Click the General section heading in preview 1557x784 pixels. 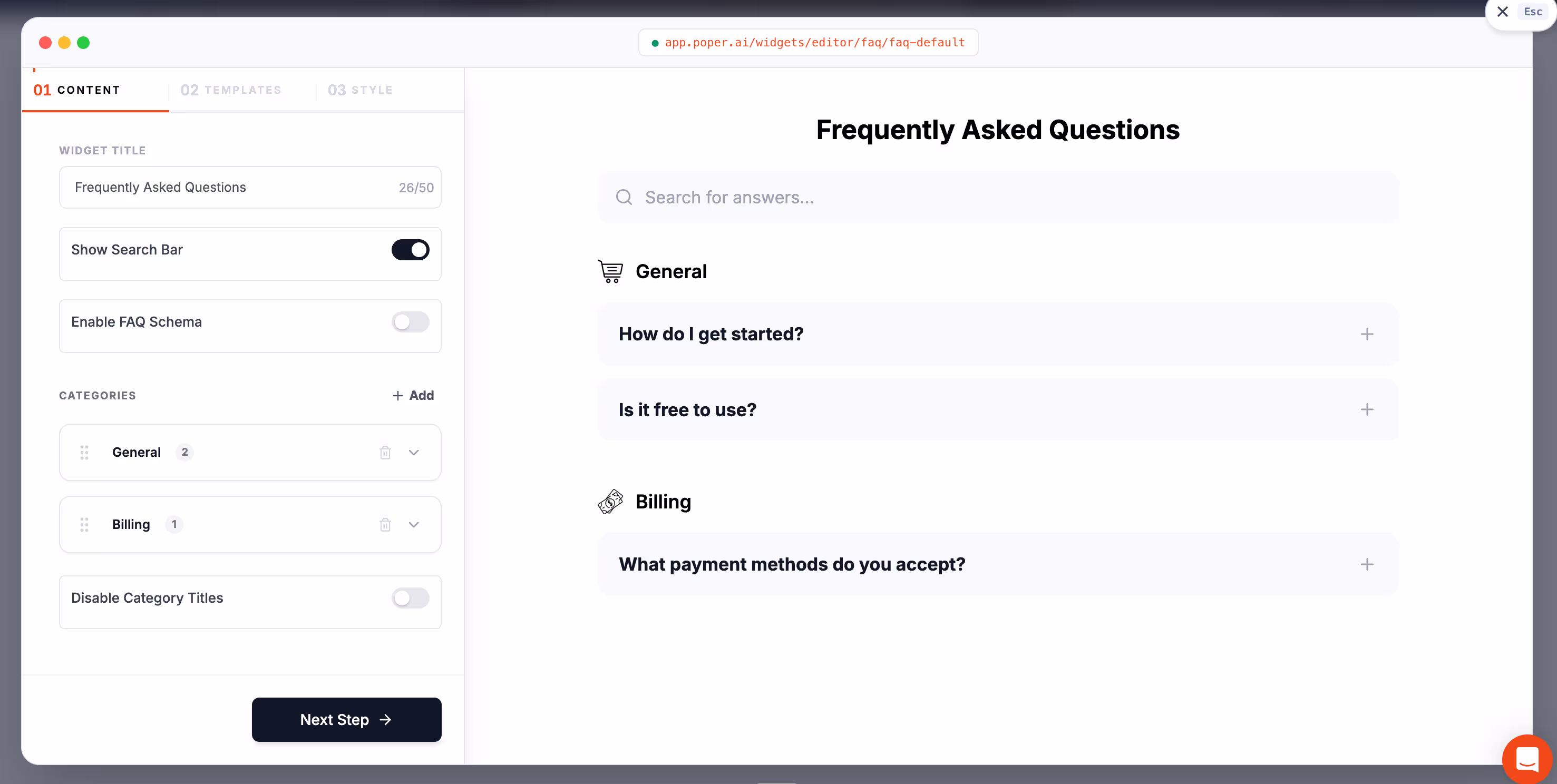671,271
